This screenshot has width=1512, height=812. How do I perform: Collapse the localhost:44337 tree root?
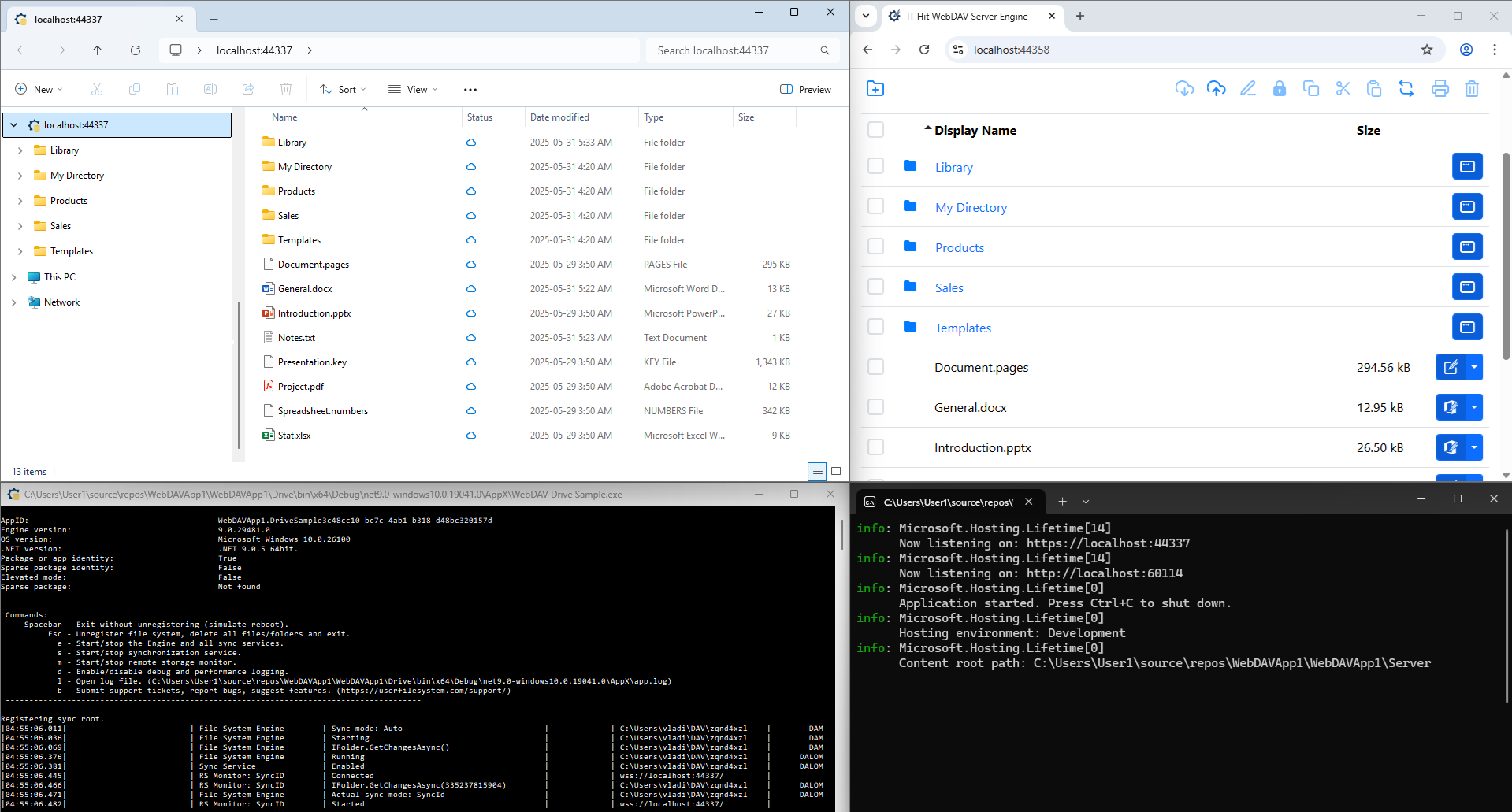click(x=13, y=125)
